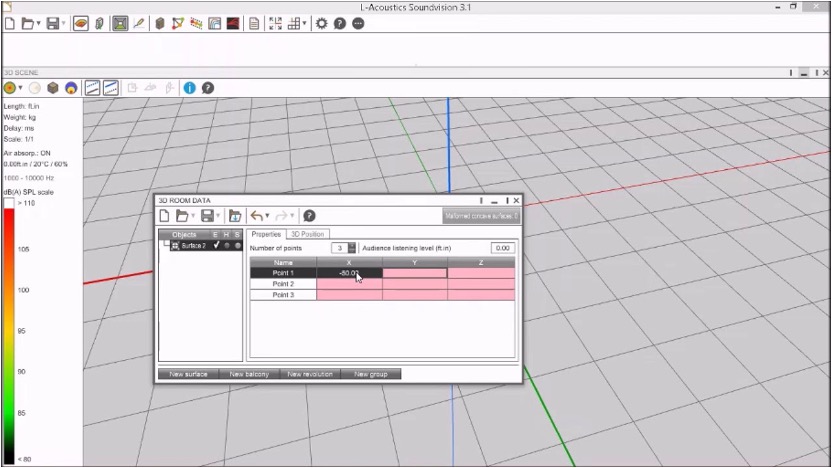This screenshot has height=468, width=832.
Task: Click the green loudspeaker source icon in main toolbar
Action: point(99,23)
